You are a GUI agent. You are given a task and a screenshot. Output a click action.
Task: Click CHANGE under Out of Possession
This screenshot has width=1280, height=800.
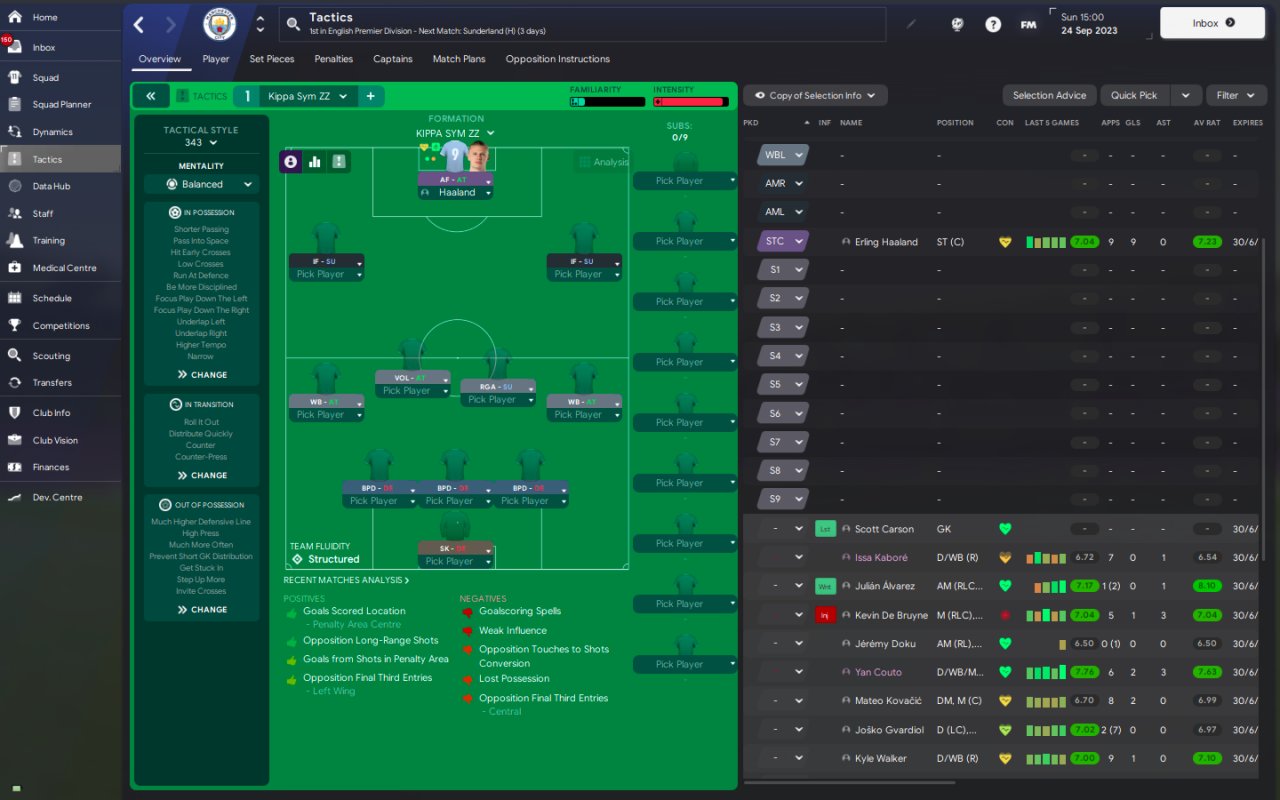pyautogui.click(x=202, y=609)
